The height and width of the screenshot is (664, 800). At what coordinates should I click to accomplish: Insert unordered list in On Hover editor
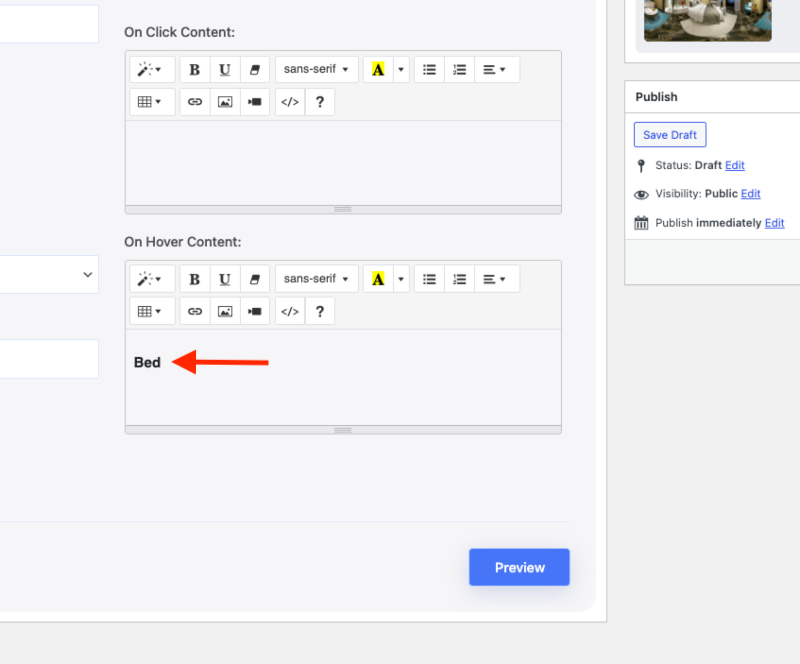[x=429, y=279]
